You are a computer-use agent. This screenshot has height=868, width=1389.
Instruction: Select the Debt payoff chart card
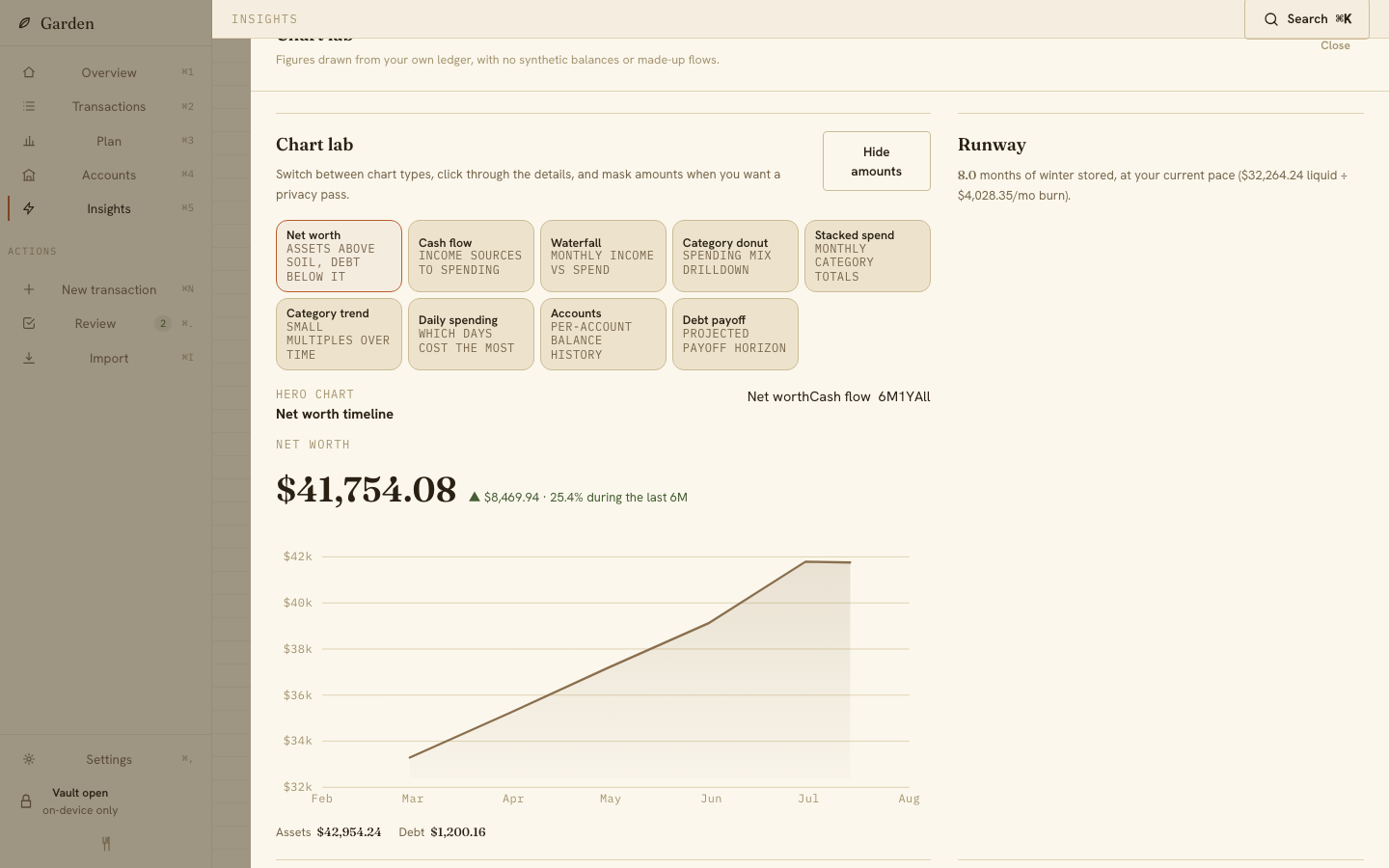click(x=735, y=334)
